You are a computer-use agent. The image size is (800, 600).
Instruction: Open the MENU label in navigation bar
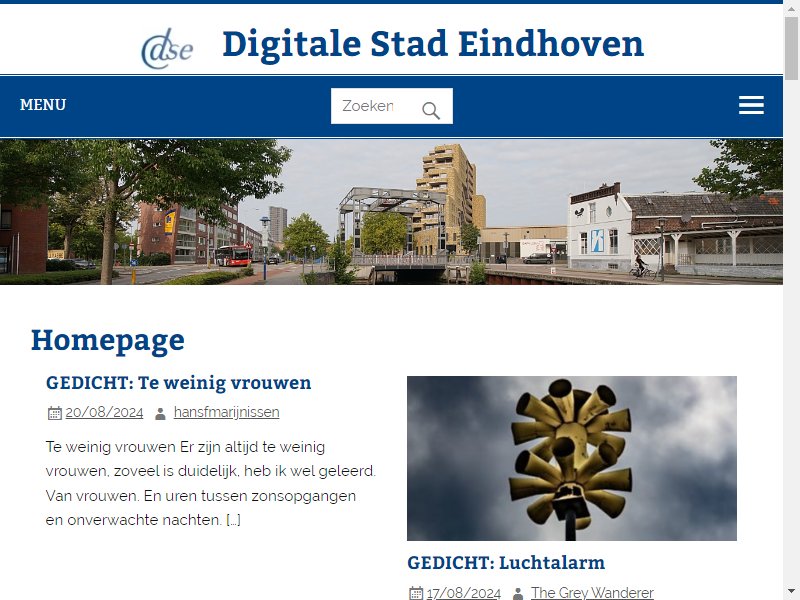(43, 105)
